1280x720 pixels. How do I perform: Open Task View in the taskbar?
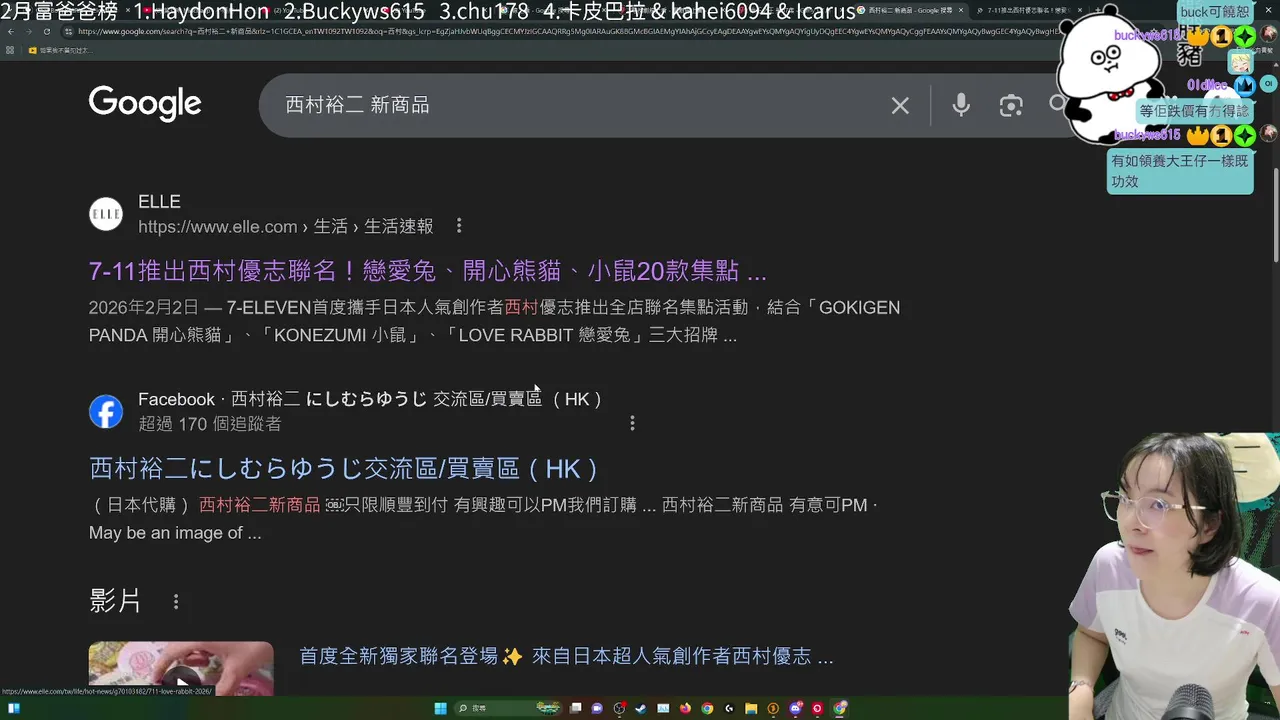coord(575,708)
